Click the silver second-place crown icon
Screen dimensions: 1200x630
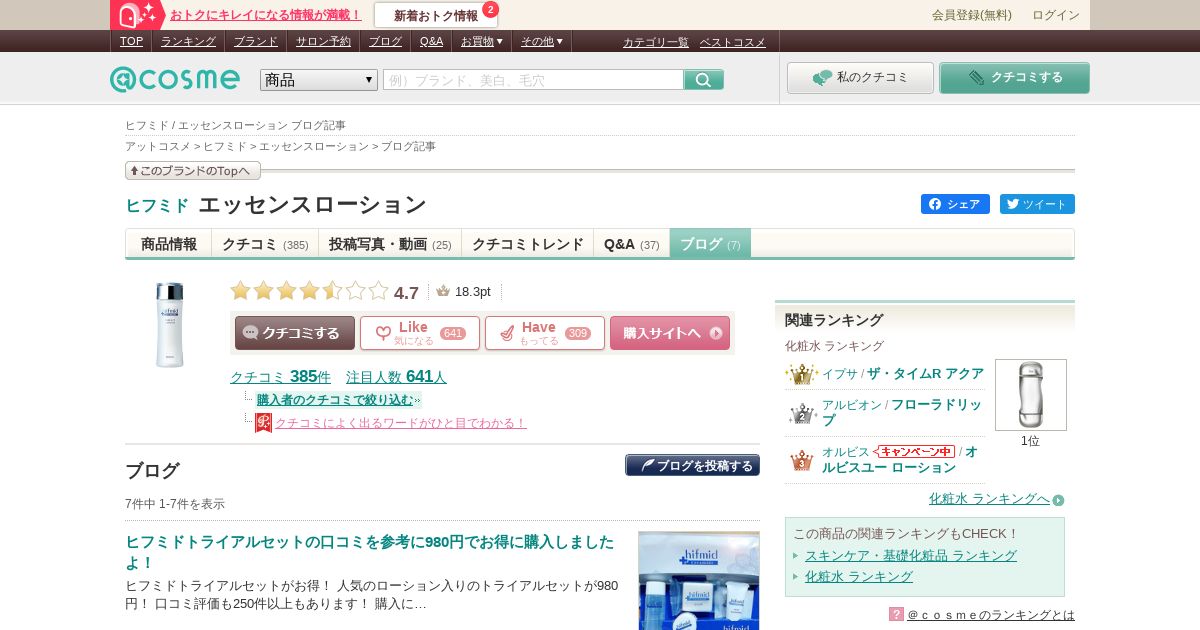tap(801, 413)
